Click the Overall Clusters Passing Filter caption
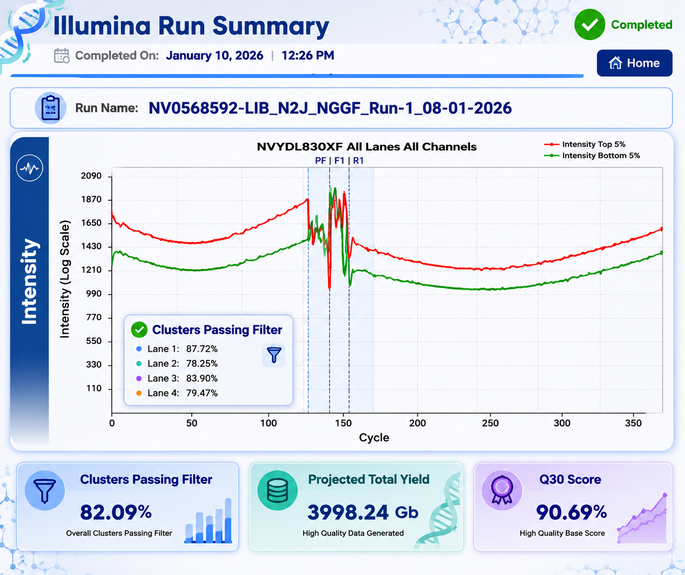The image size is (685, 575). click(x=119, y=533)
